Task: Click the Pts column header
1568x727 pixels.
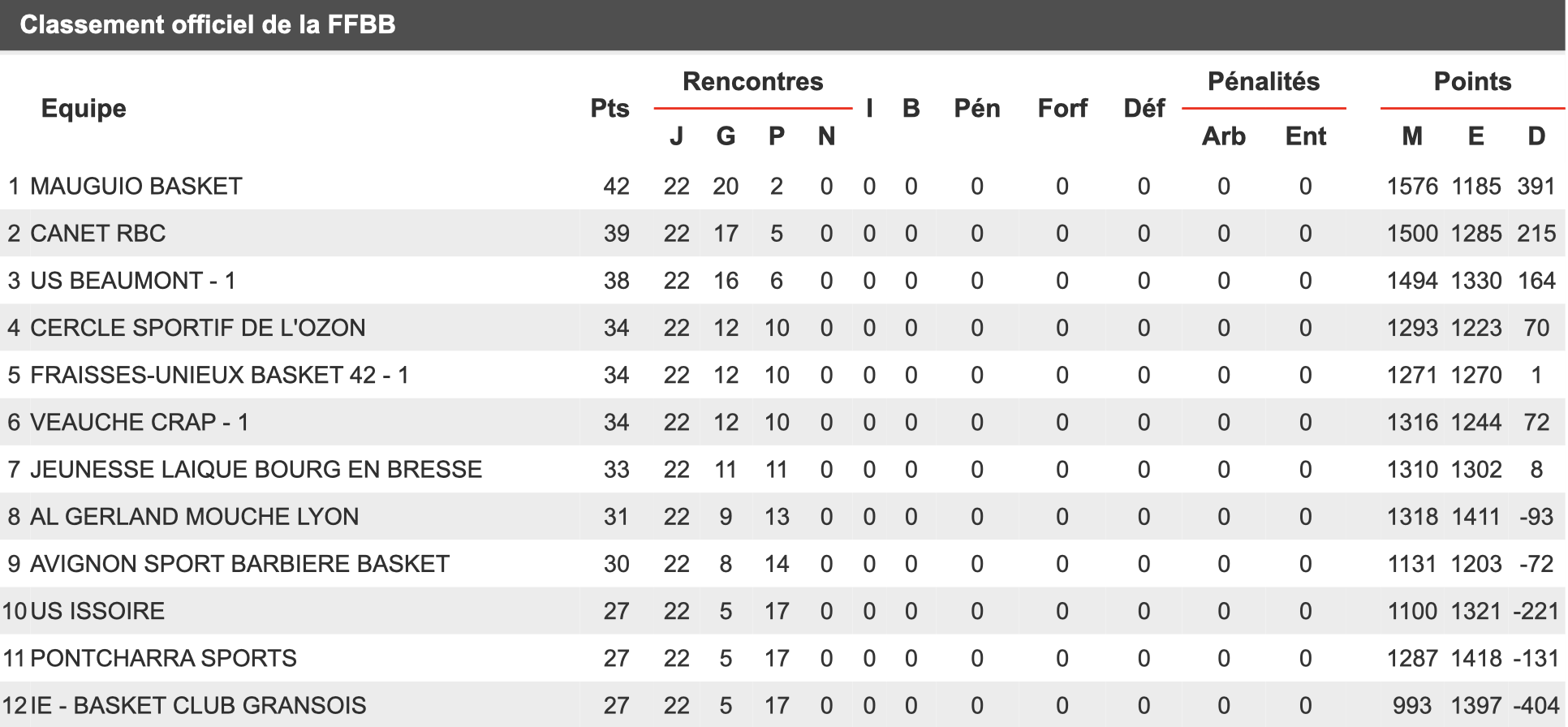Action: point(610,109)
